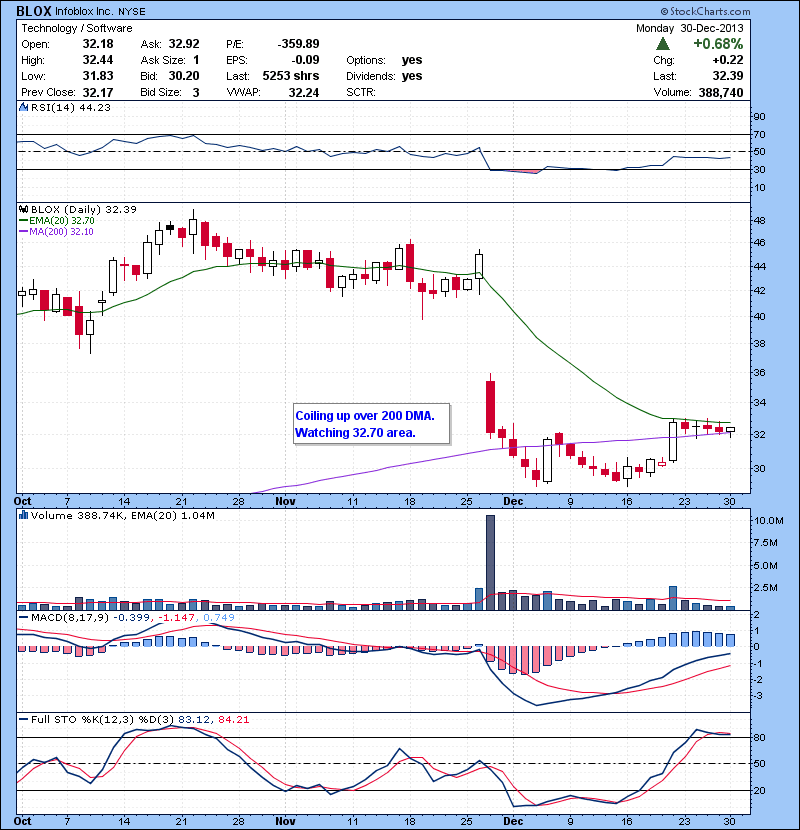Click the date Monday 30-Dec-2013
This screenshot has height=830, width=800.
click(689, 29)
